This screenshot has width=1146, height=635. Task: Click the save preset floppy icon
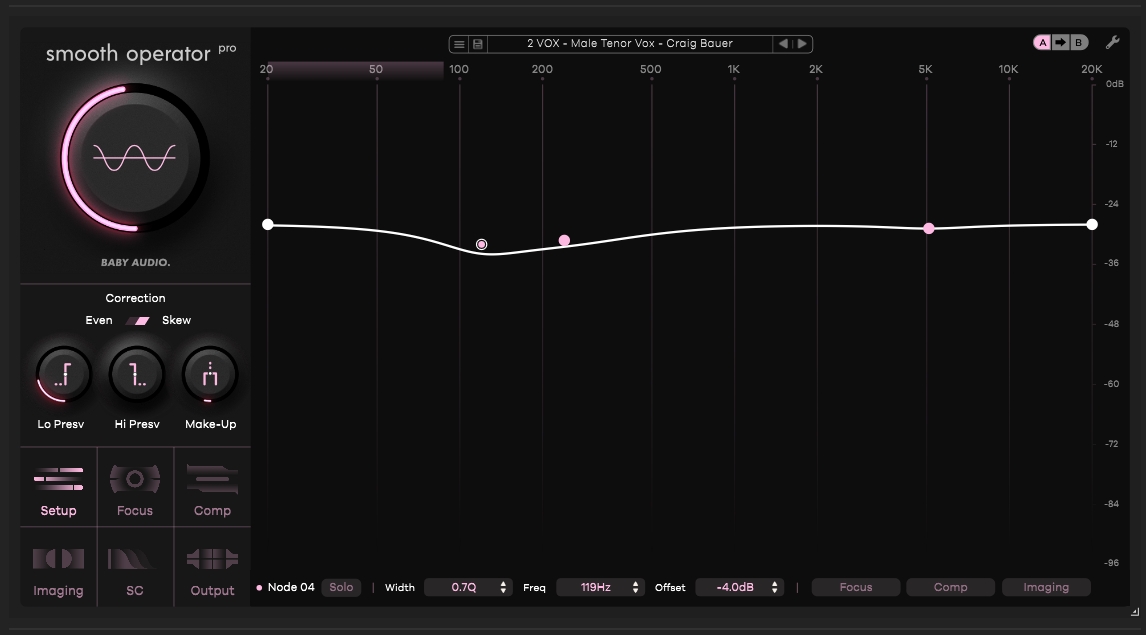(477, 44)
